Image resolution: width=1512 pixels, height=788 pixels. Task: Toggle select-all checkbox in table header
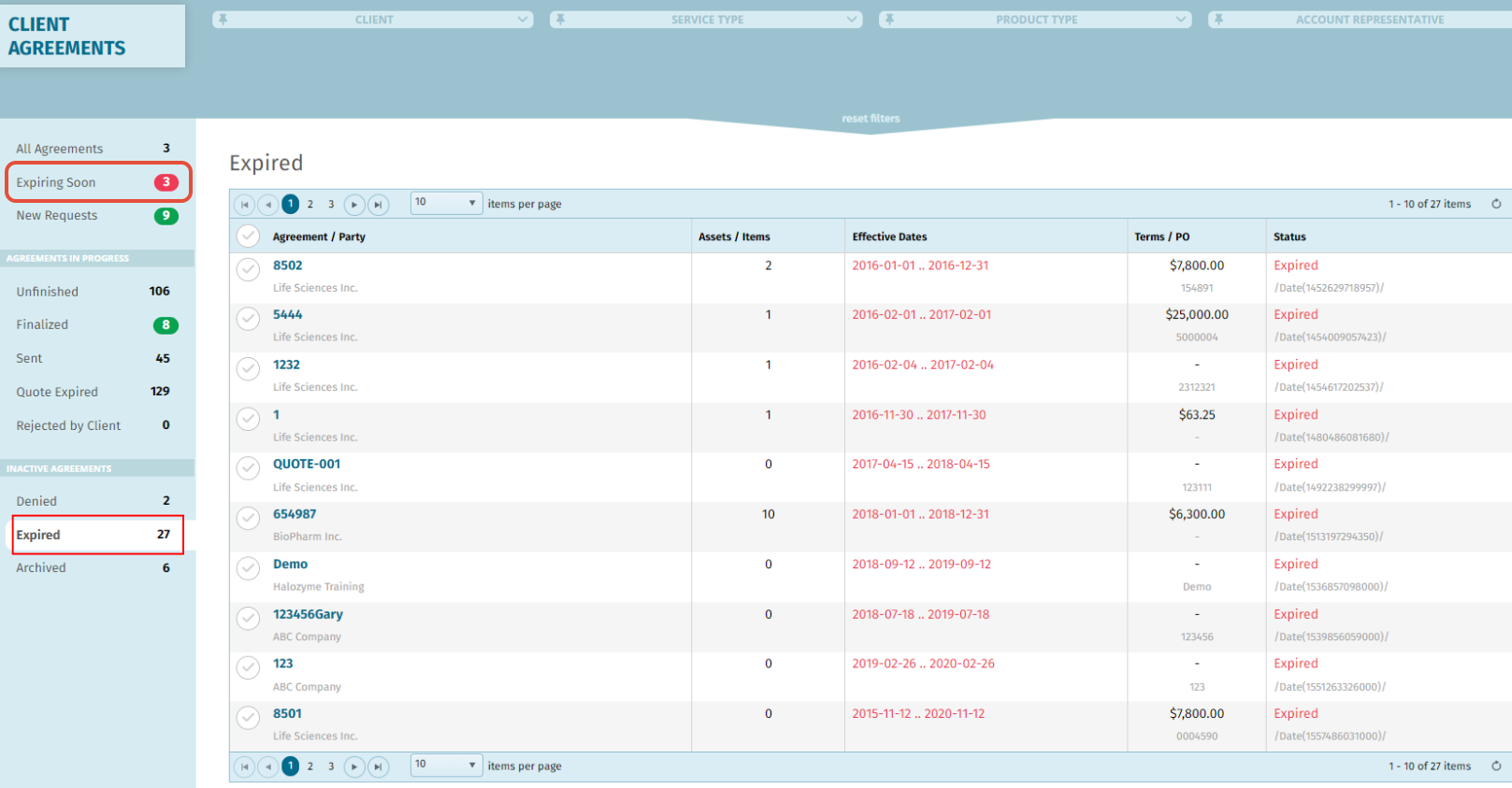tap(248, 236)
